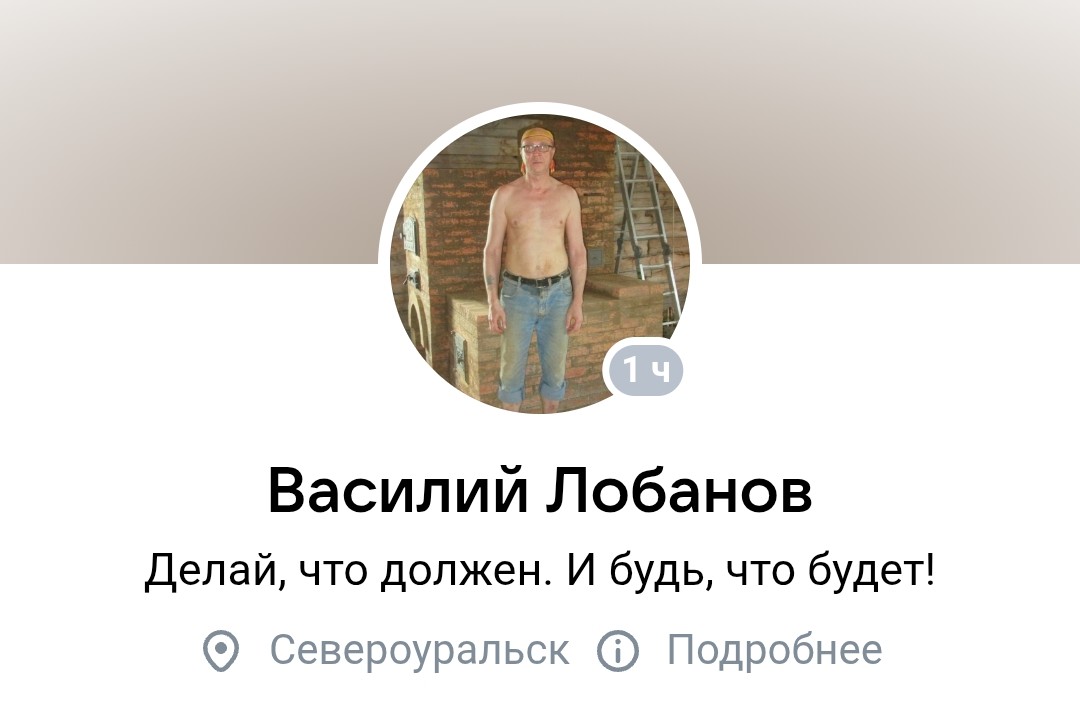Open the circular profile photo
1080x719 pixels.
tap(540, 263)
